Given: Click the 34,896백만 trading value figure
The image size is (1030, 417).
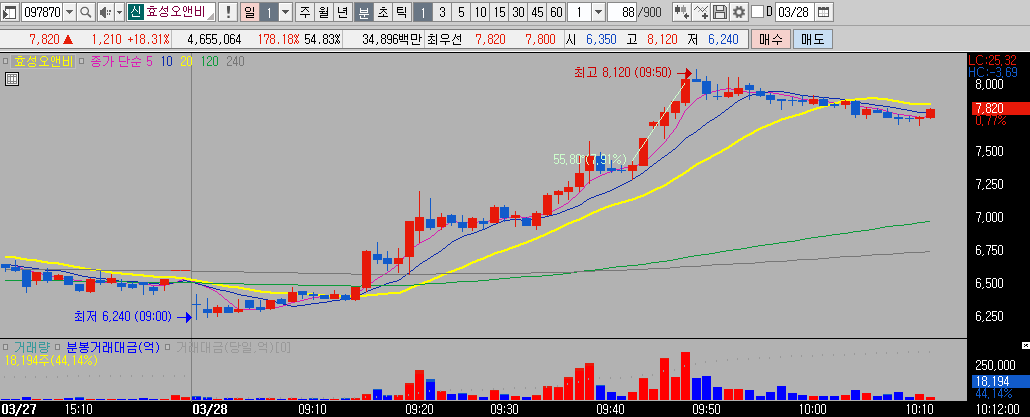Looking at the screenshot, I should (x=392, y=39).
